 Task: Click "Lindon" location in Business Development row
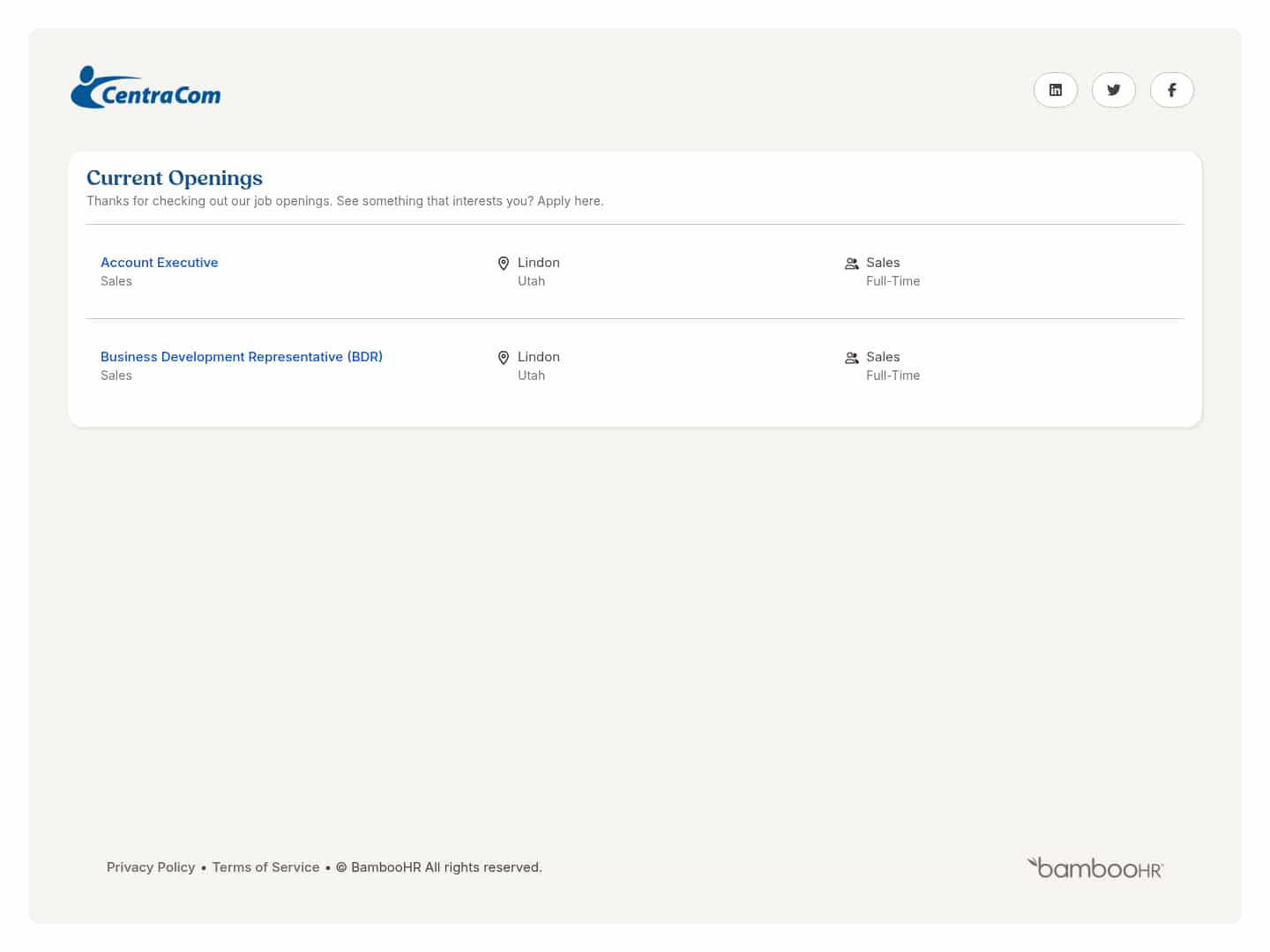(x=539, y=357)
